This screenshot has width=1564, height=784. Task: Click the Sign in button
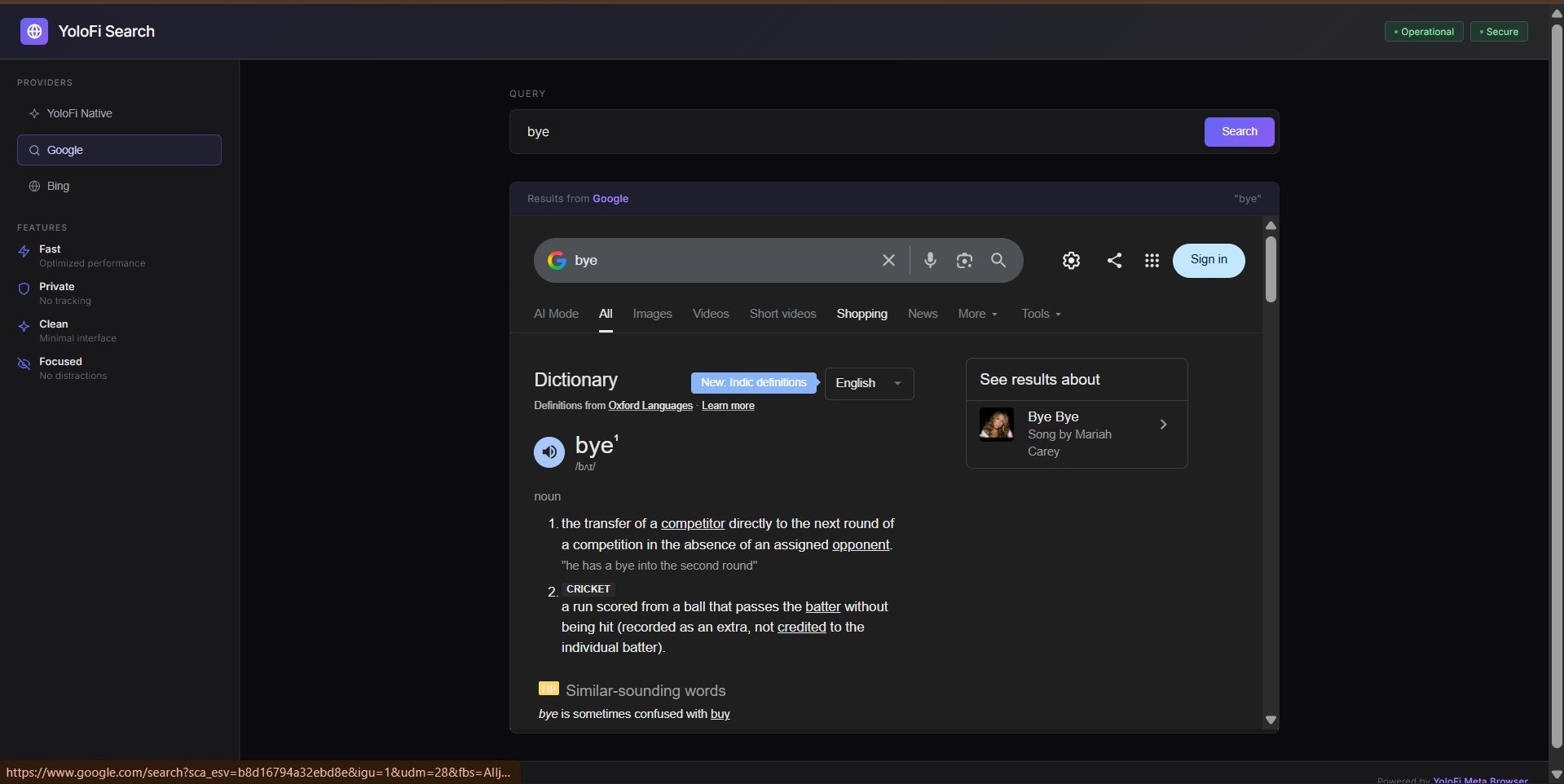(1209, 260)
